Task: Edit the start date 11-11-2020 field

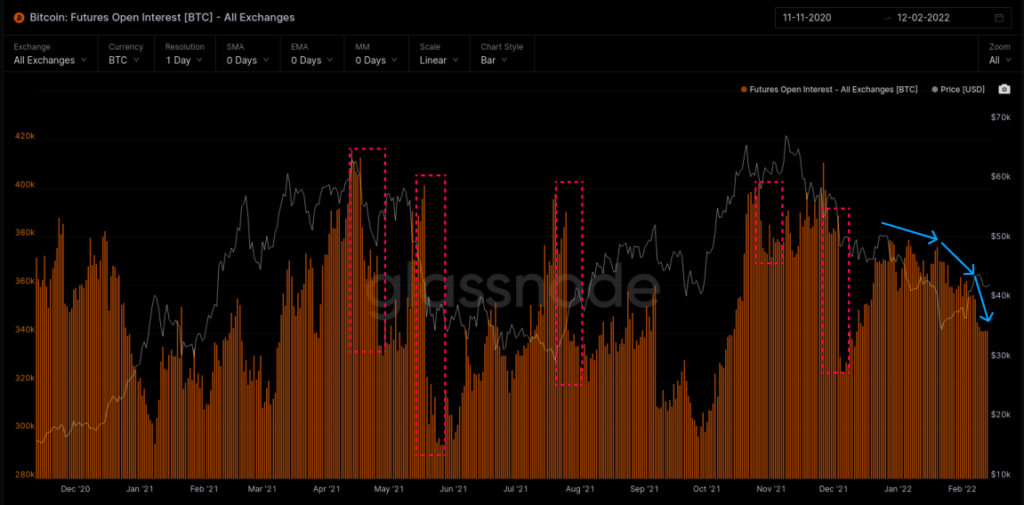Action: pos(821,18)
